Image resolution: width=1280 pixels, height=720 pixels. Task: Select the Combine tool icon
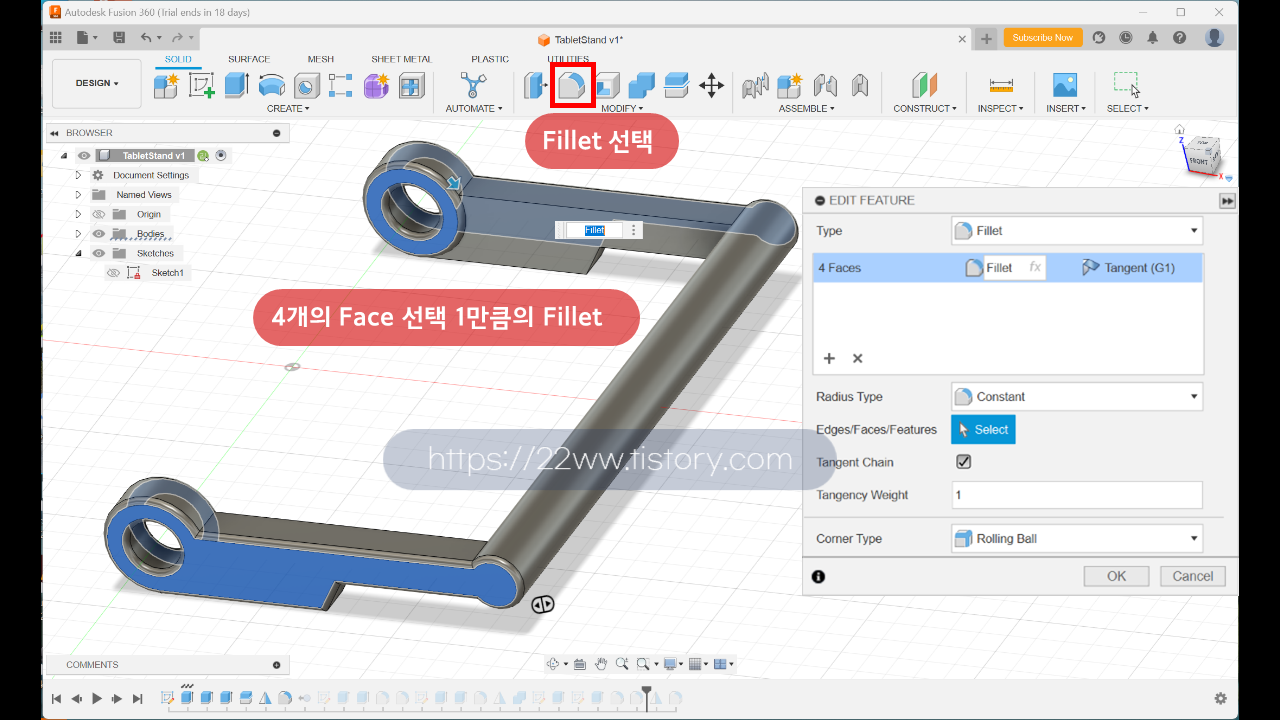click(642, 85)
